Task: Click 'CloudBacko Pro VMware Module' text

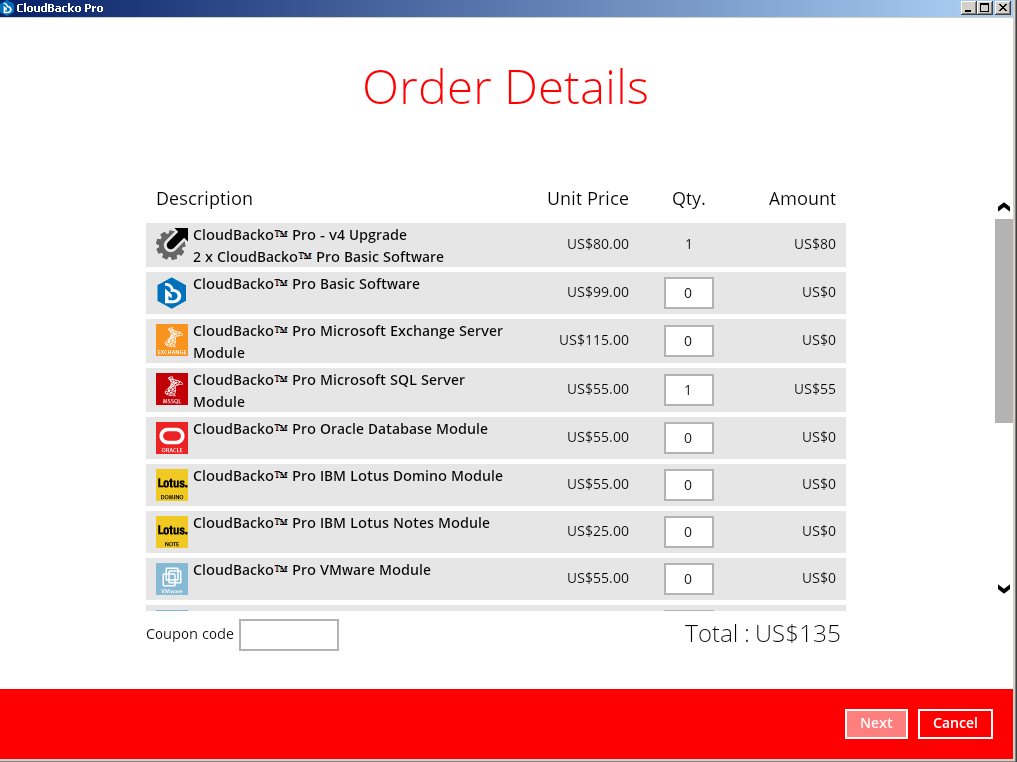Action: (x=312, y=570)
